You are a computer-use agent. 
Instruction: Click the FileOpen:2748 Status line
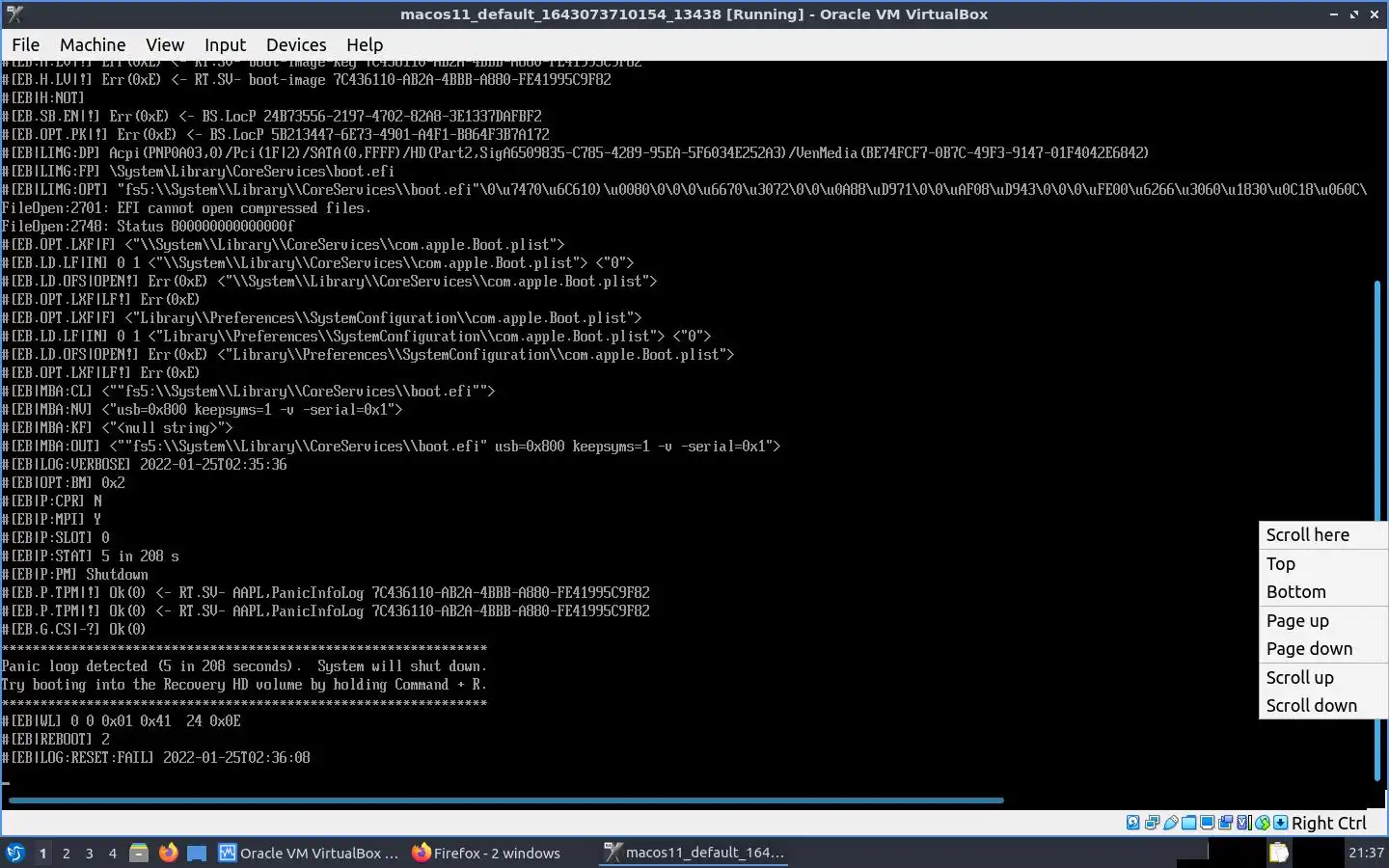(x=149, y=227)
